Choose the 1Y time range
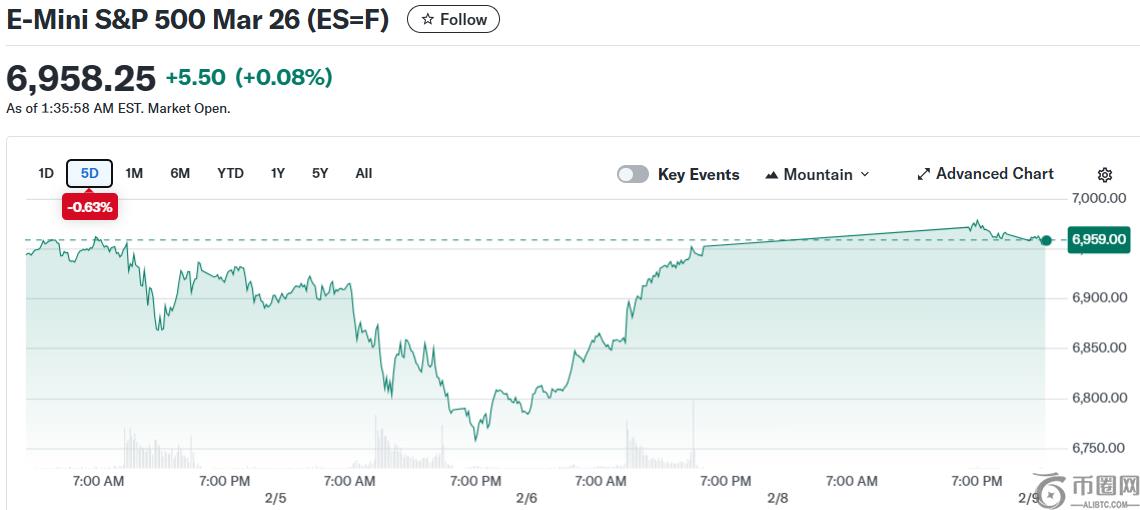Image resolution: width=1140 pixels, height=510 pixels. pos(278,173)
